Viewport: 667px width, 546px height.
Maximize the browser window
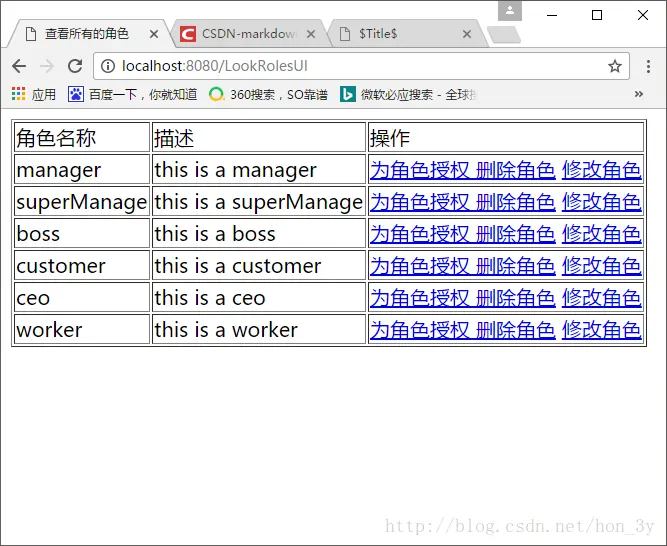[x=597, y=15]
